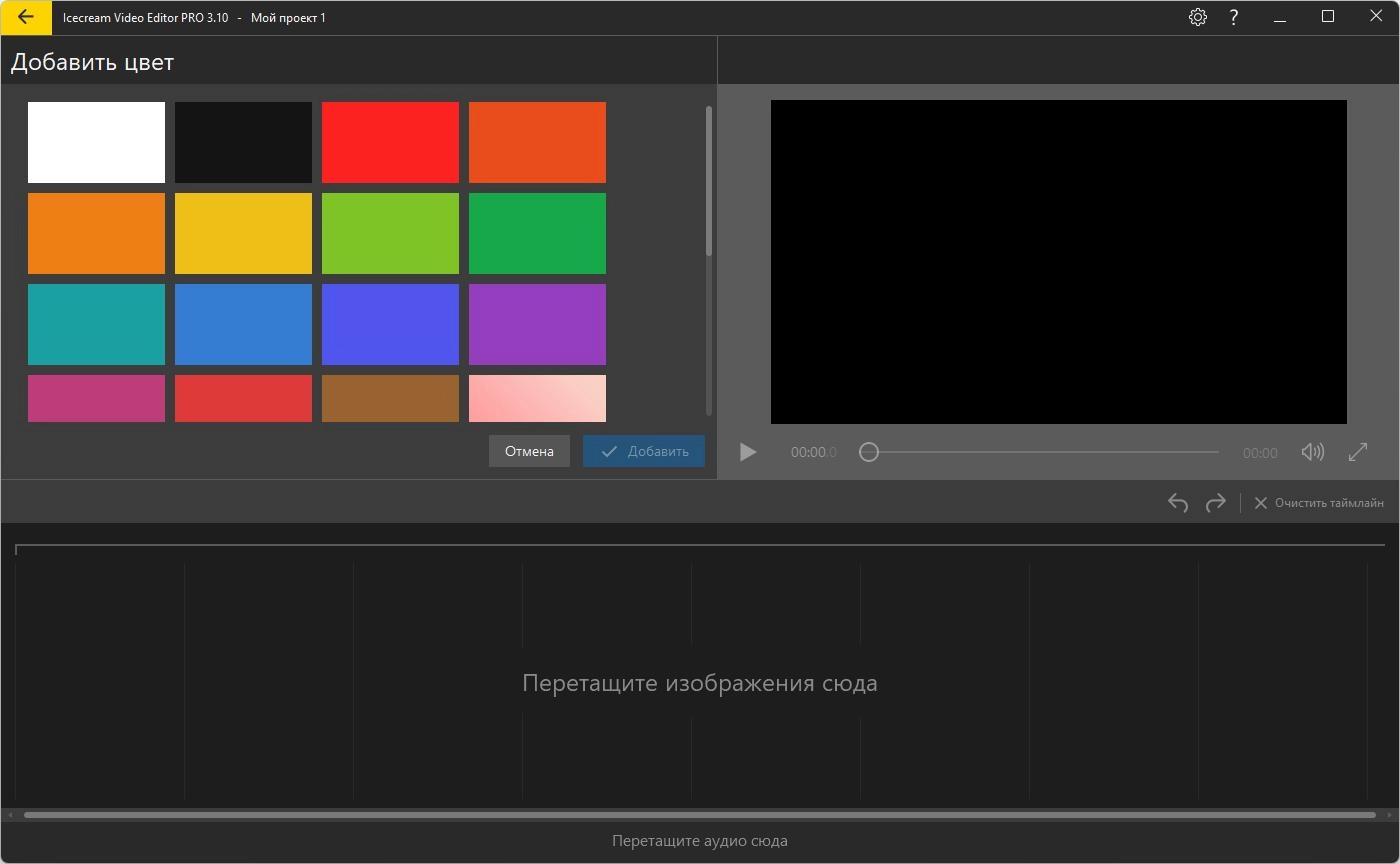Maximize the Icecream Video Editor window
This screenshot has width=1400, height=864.
click(x=1328, y=17)
